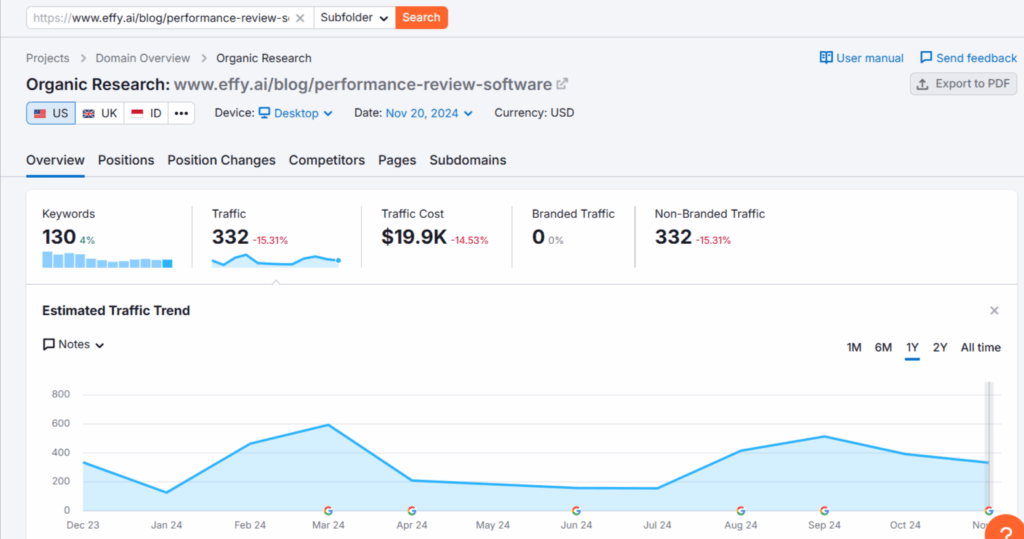This screenshot has width=1024, height=539.
Task: Click the Organic Research breadcrumb text
Action: pos(264,58)
